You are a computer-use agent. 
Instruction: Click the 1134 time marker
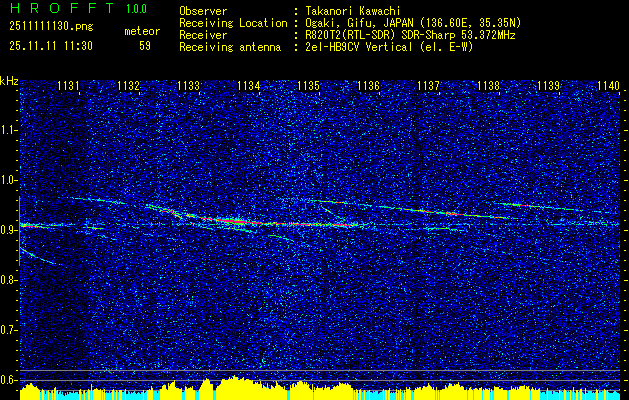249,85
